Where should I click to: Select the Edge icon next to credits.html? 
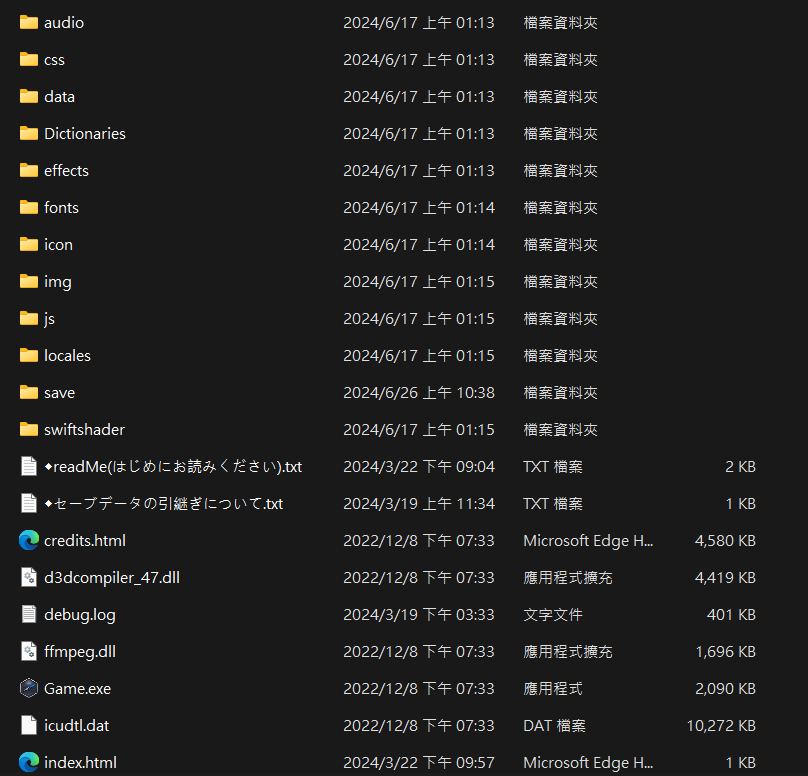tap(28, 540)
